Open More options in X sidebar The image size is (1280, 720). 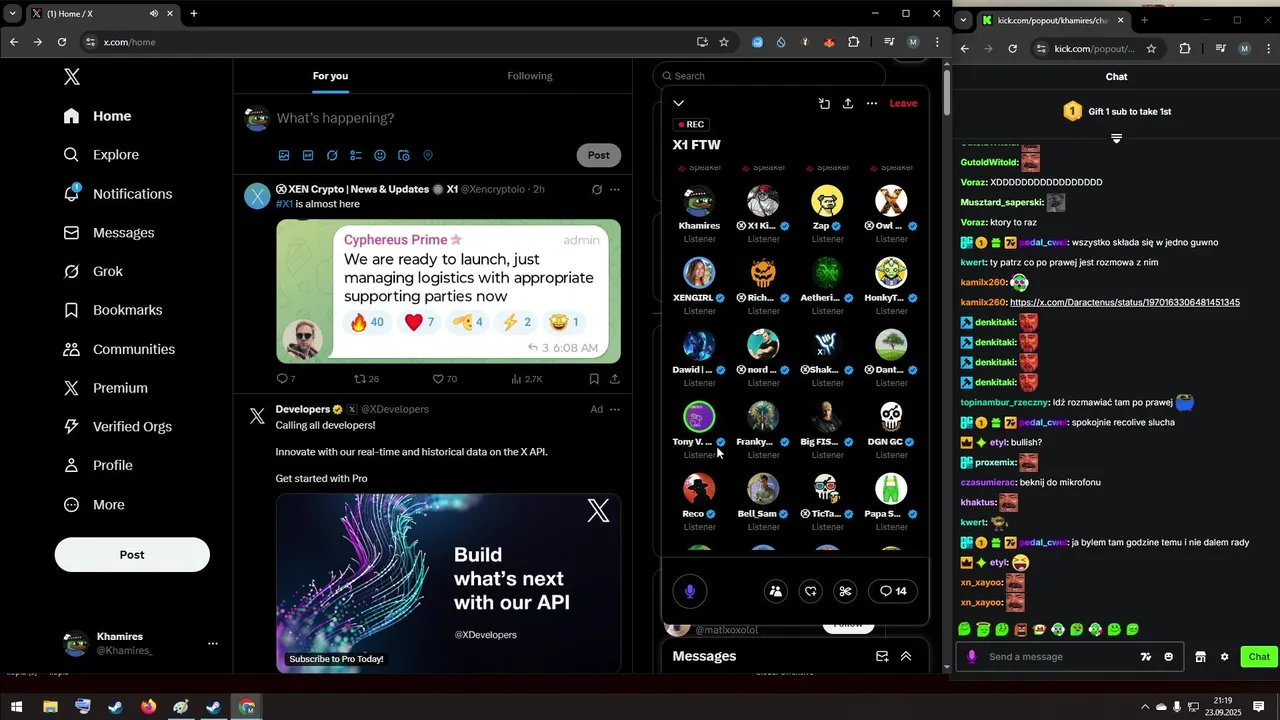[x=94, y=505]
